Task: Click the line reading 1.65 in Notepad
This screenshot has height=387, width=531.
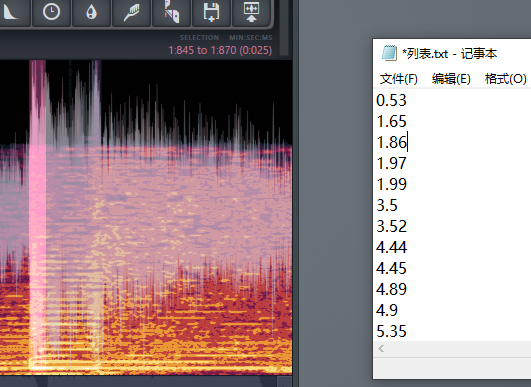Action: (x=391, y=122)
